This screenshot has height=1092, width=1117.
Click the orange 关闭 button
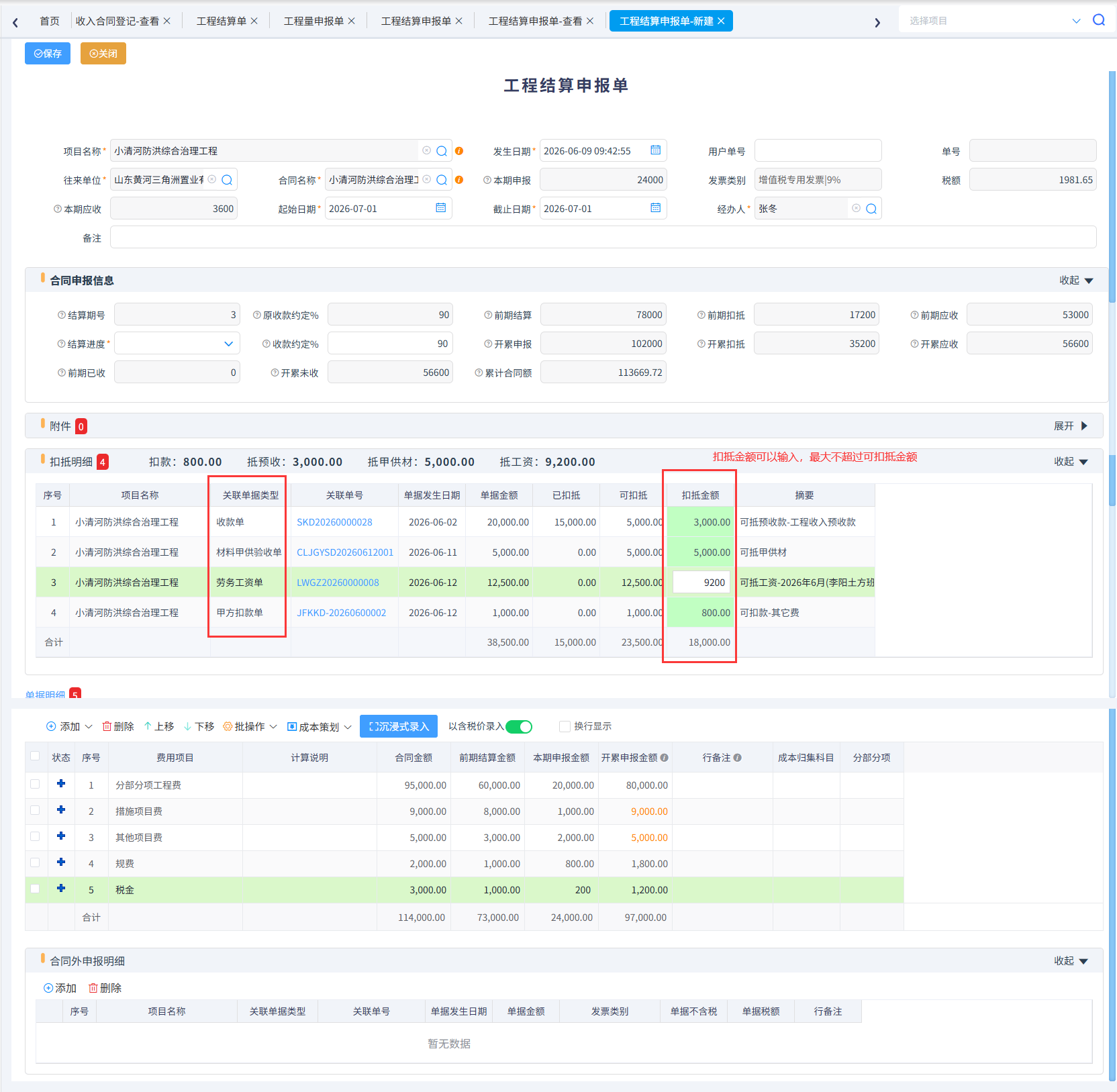[x=103, y=53]
